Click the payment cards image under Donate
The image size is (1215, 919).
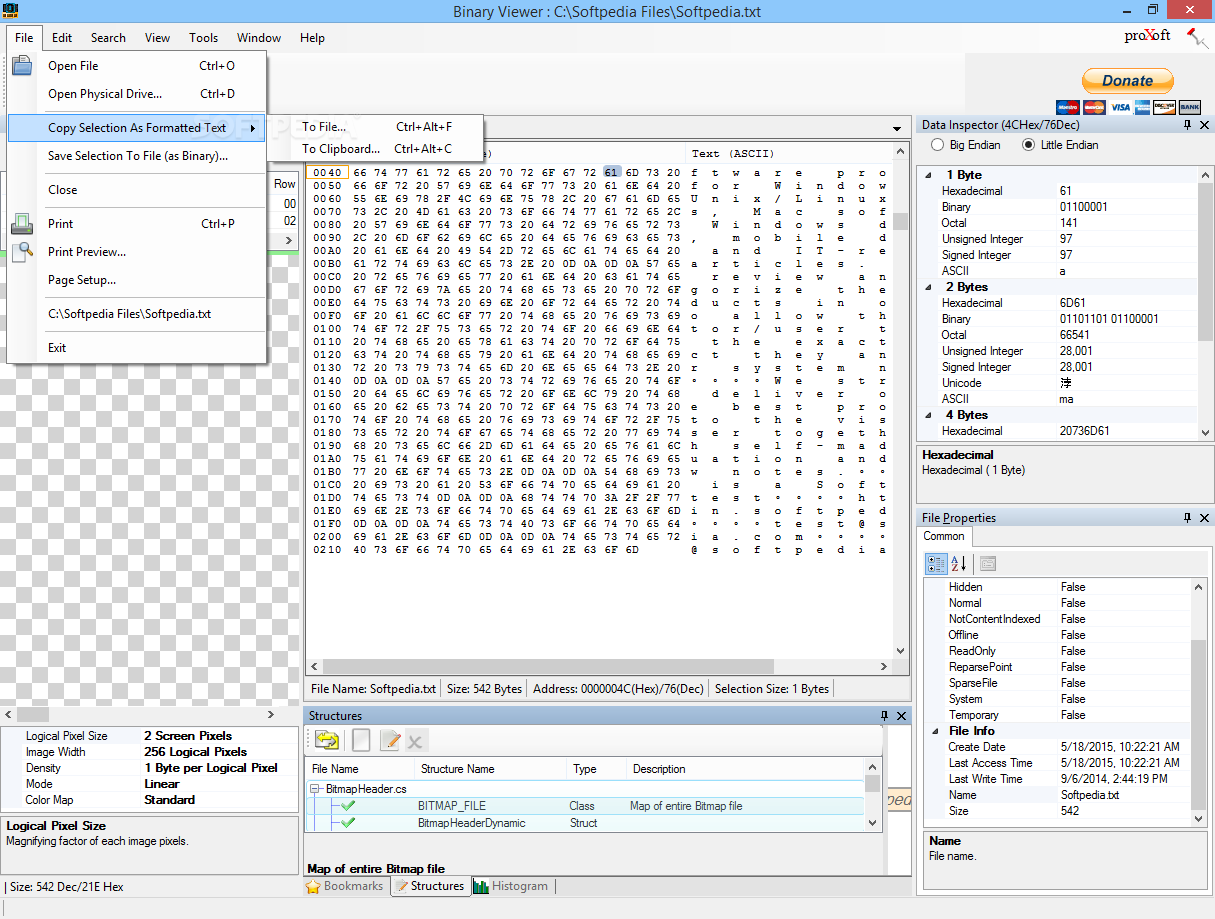[x=1127, y=107]
